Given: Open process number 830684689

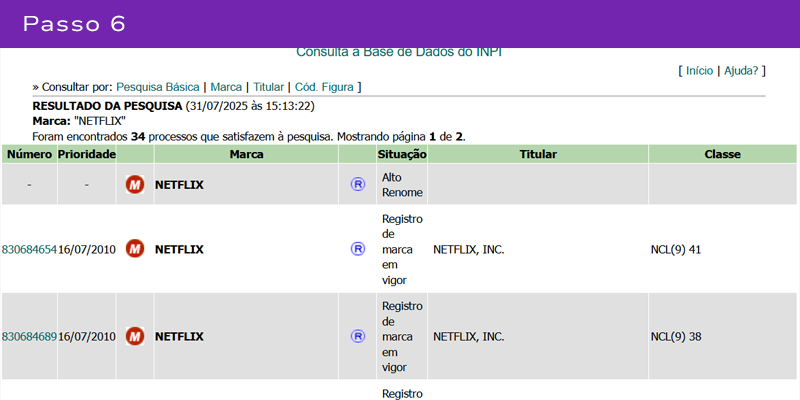Looking at the screenshot, I should point(29,337).
